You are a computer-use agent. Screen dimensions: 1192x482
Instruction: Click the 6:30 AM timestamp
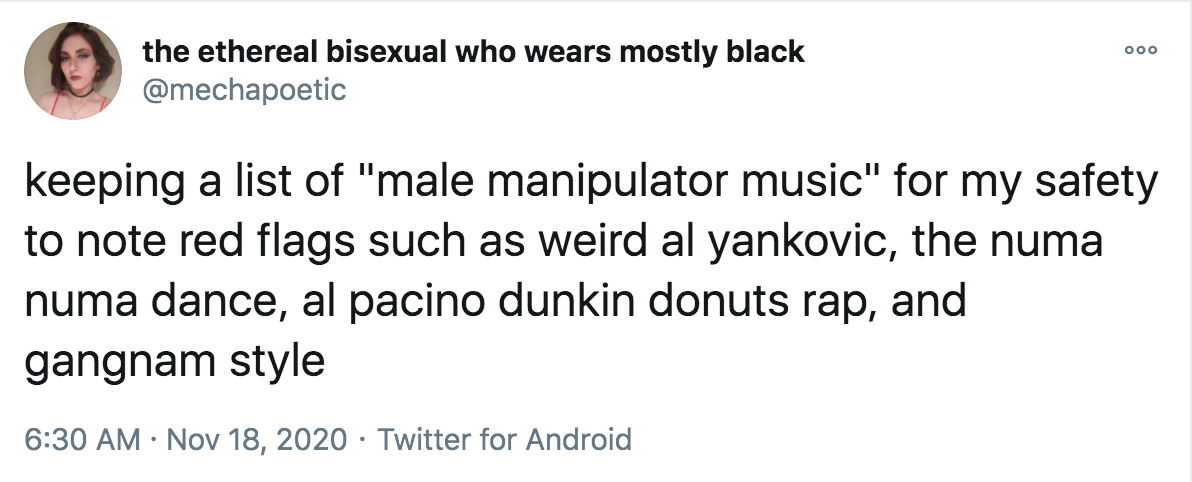[x=82, y=439]
